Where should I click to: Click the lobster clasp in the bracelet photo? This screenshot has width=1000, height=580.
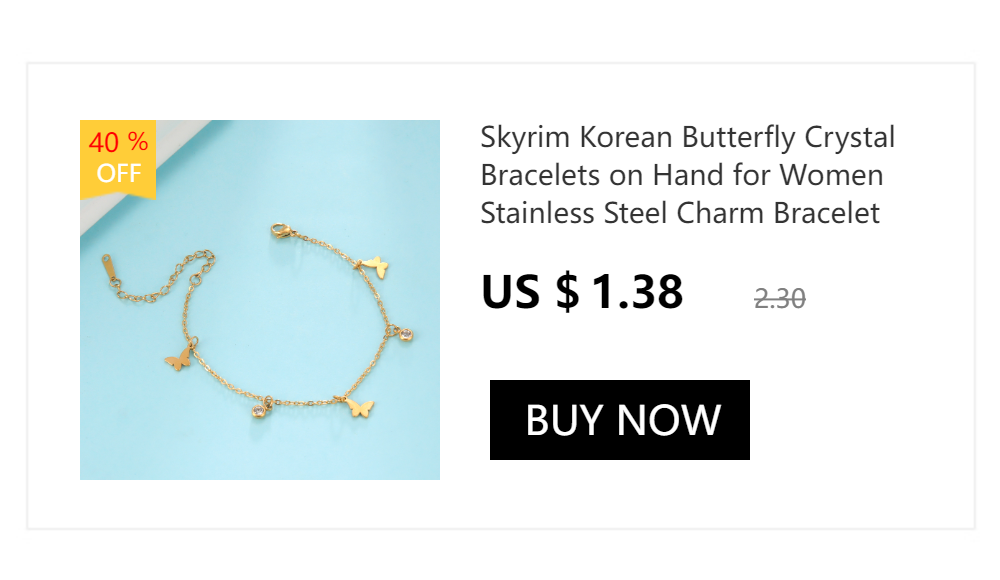[x=281, y=230]
